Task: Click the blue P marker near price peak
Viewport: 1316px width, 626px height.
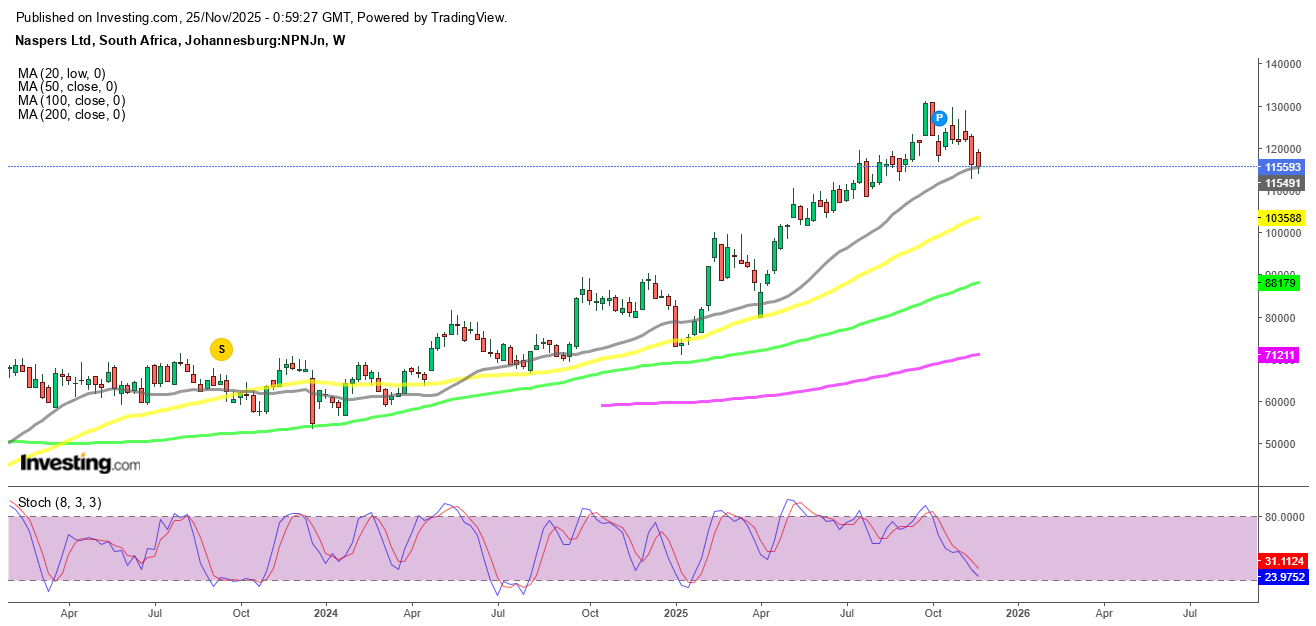Action: [939, 118]
